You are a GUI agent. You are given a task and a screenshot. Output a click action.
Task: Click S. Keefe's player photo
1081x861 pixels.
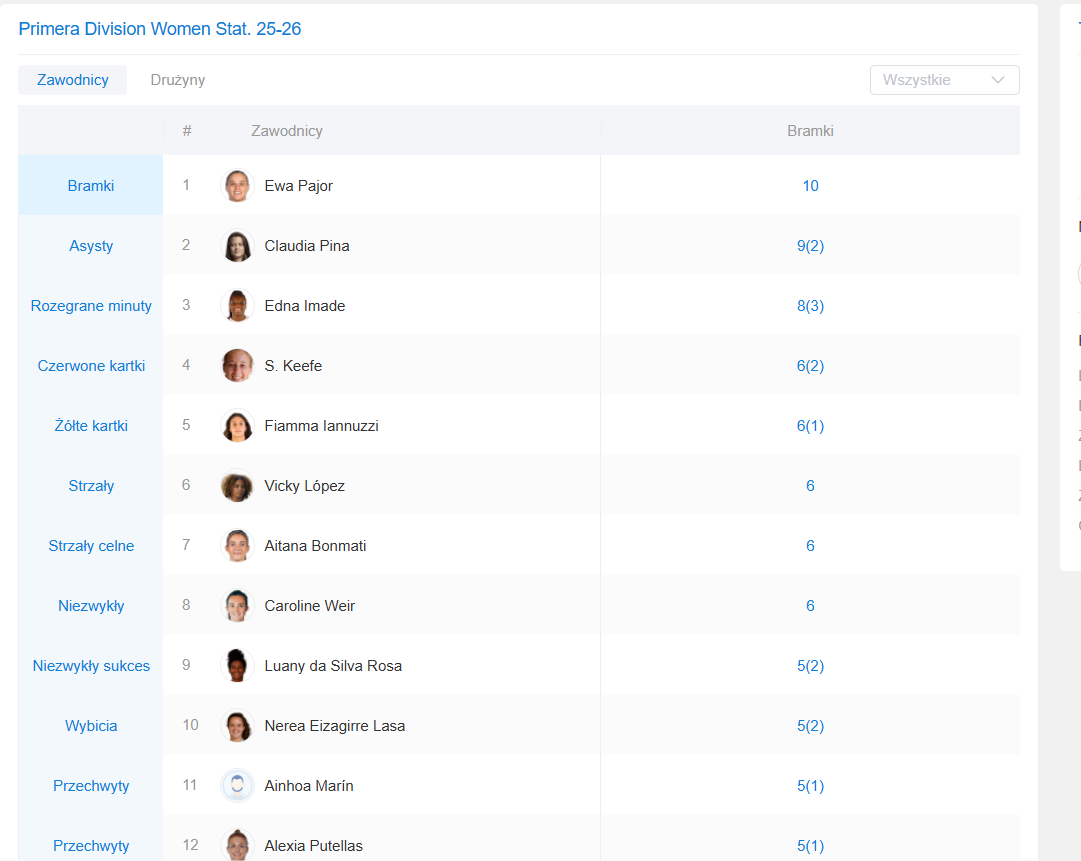[x=237, y=366]
